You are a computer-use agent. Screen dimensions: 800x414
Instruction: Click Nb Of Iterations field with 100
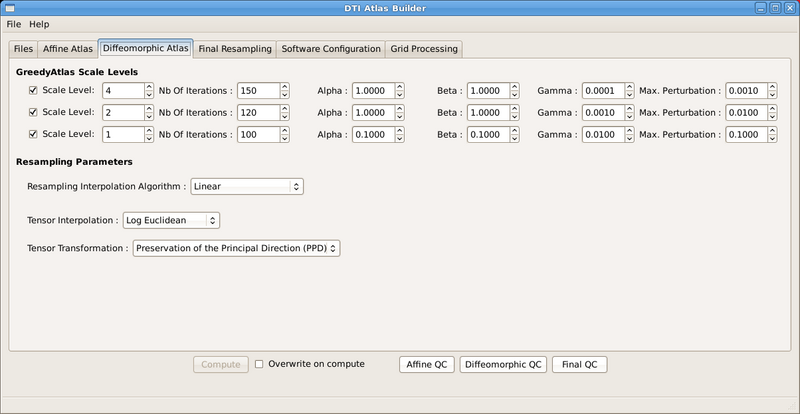[258, 135]
